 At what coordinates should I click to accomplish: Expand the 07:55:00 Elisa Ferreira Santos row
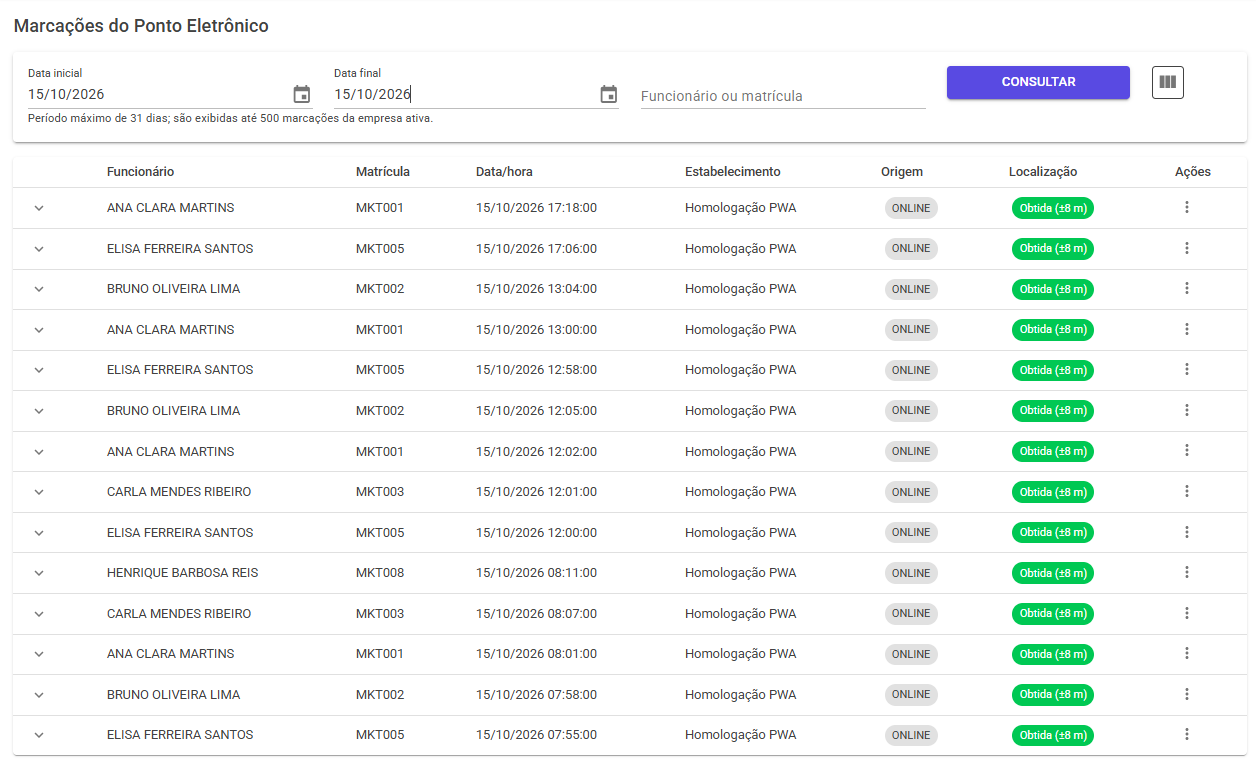39,735
